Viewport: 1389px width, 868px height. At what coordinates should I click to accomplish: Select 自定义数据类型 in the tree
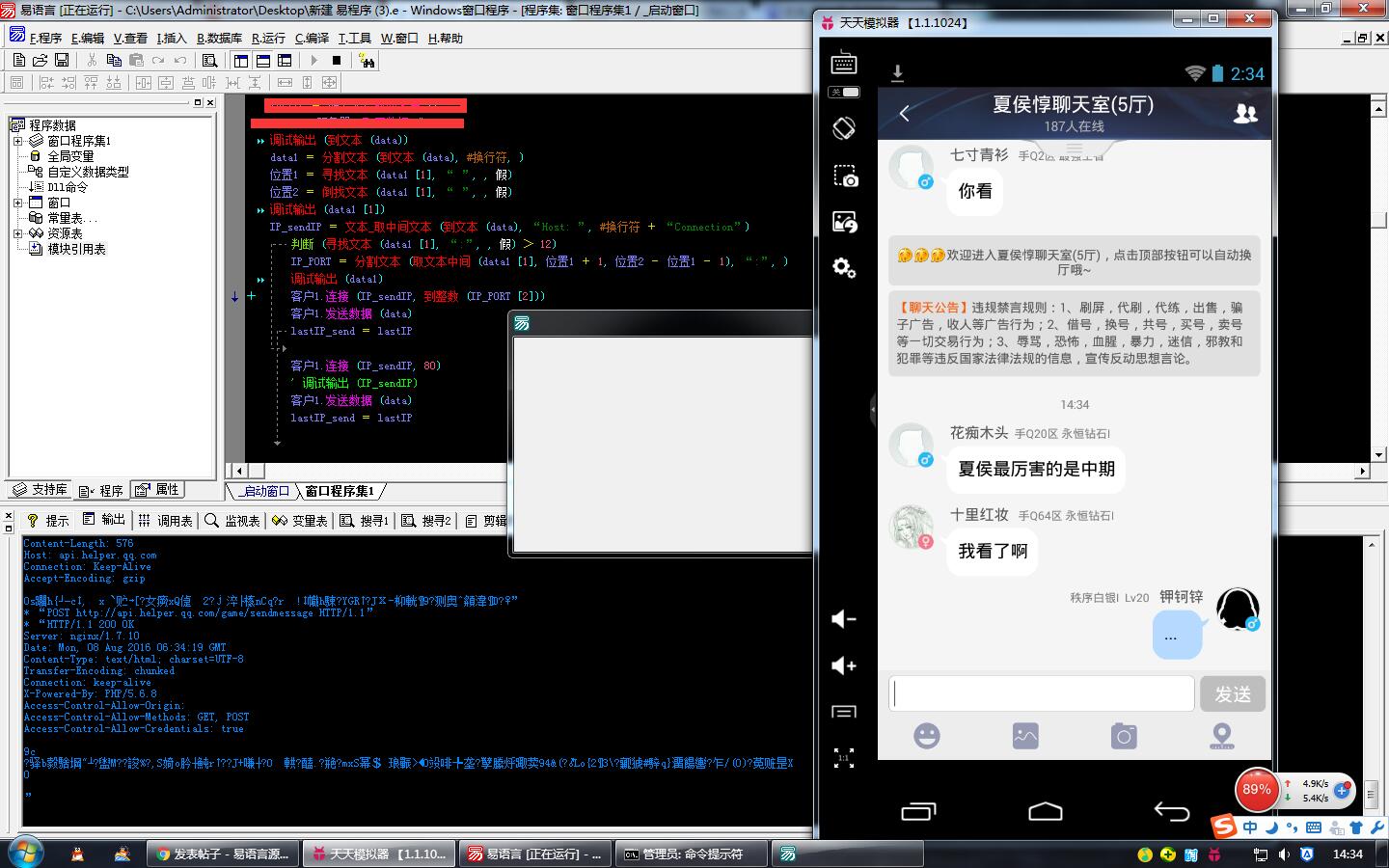[x=88, y=172]
